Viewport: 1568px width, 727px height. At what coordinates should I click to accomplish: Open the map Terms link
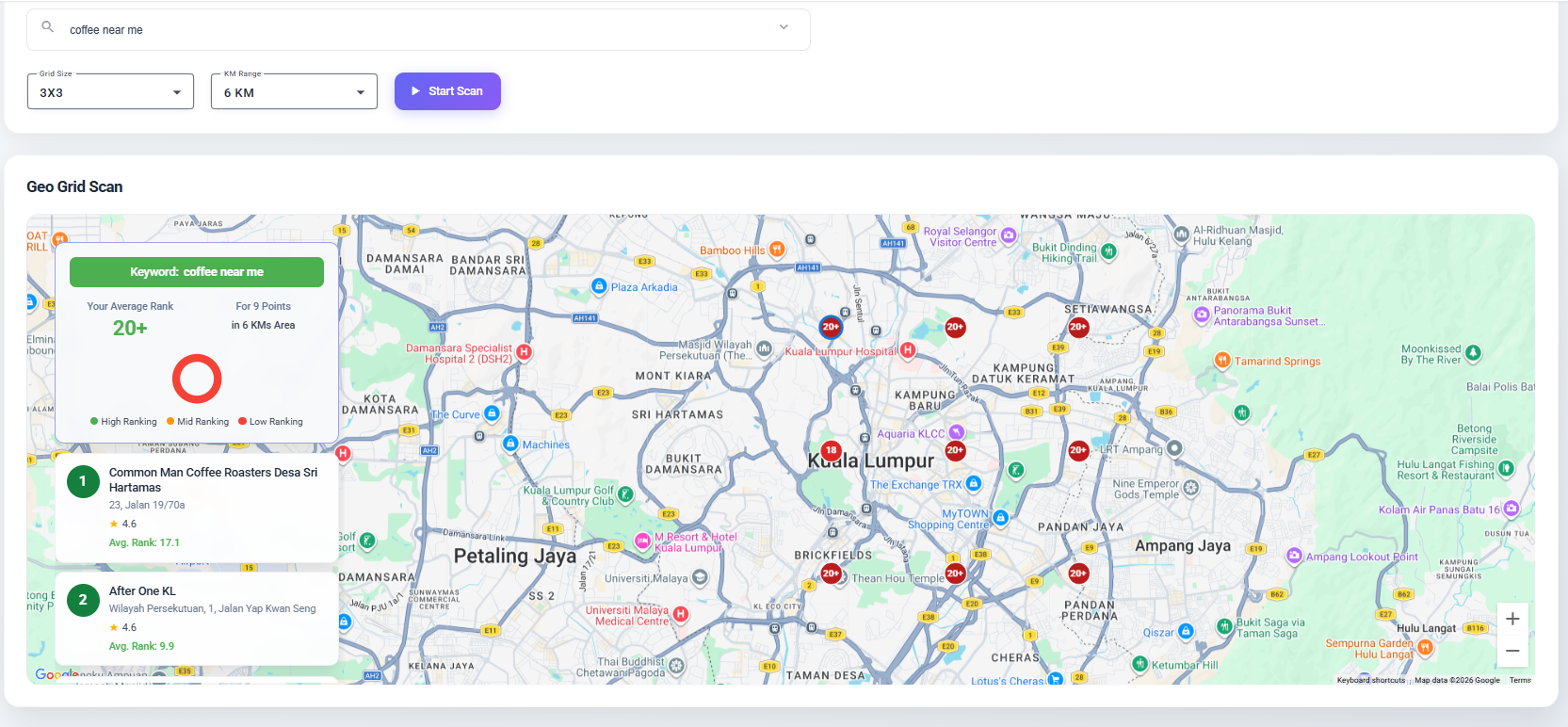click(1520, 680)
